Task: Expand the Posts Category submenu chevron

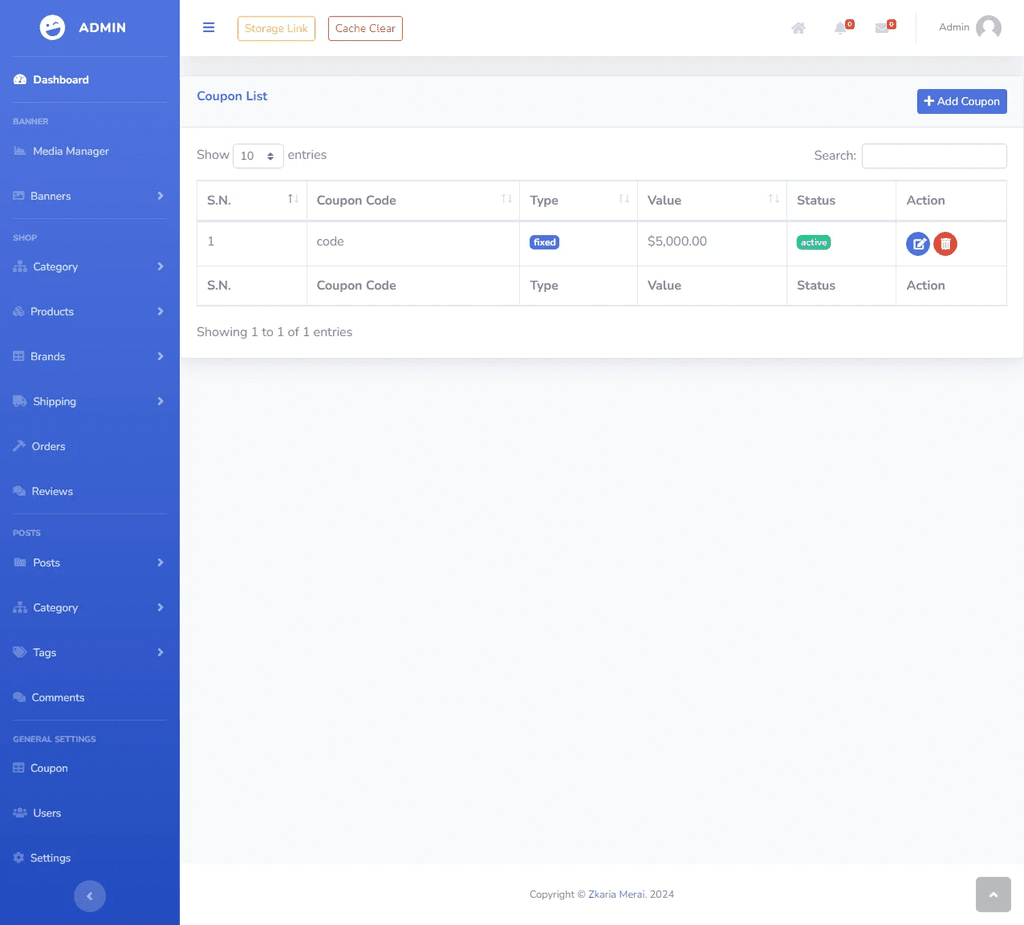Action: [160, 608]
